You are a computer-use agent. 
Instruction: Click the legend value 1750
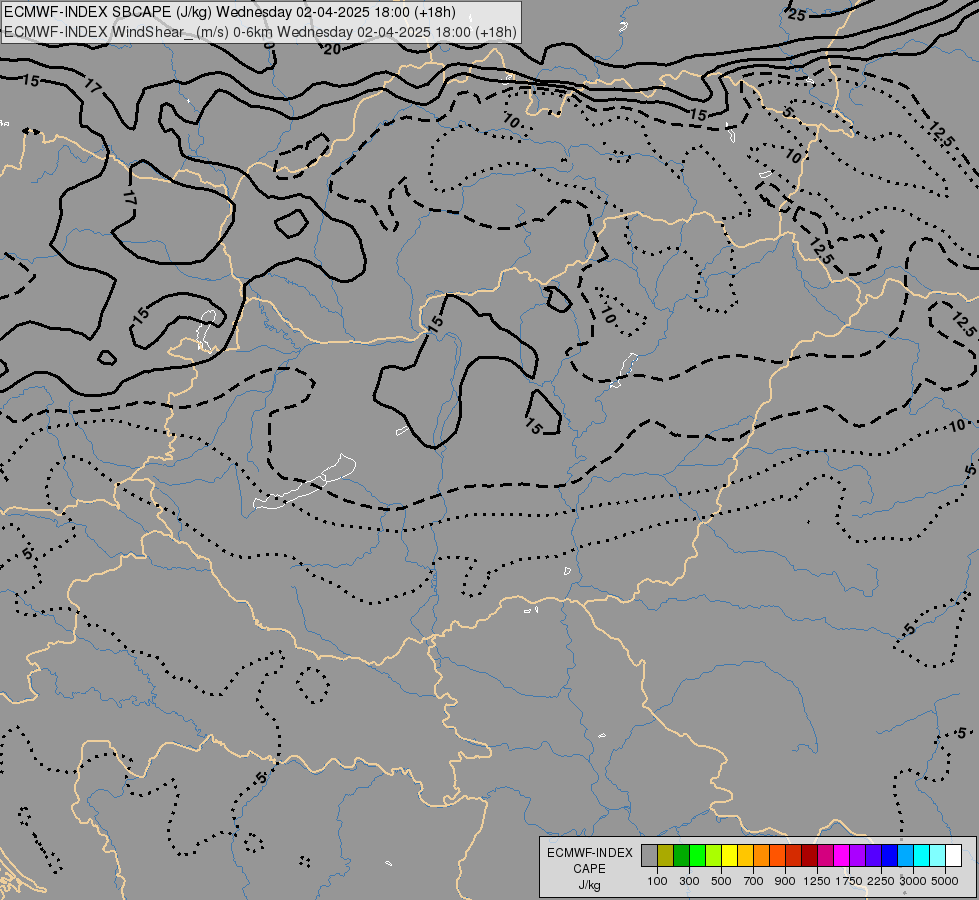(849, 881)
